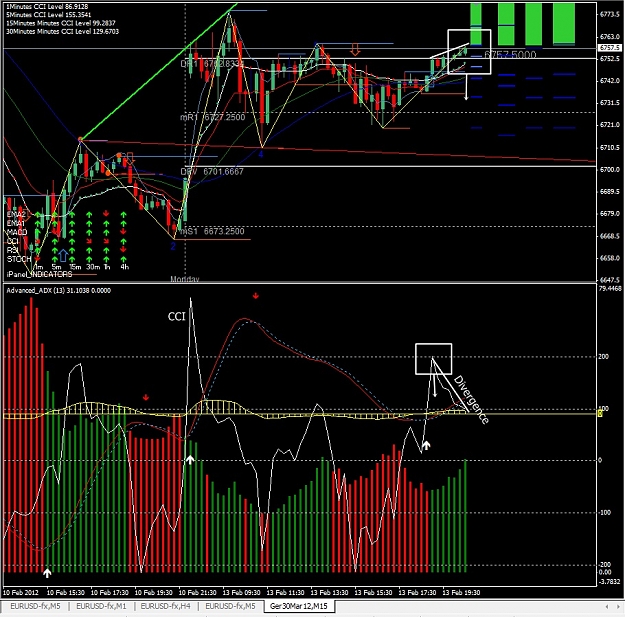The height and width of the screenshot is (617, 625).
Task: Select the current price tag 6757.5 on axis
Action: (609, 48)
